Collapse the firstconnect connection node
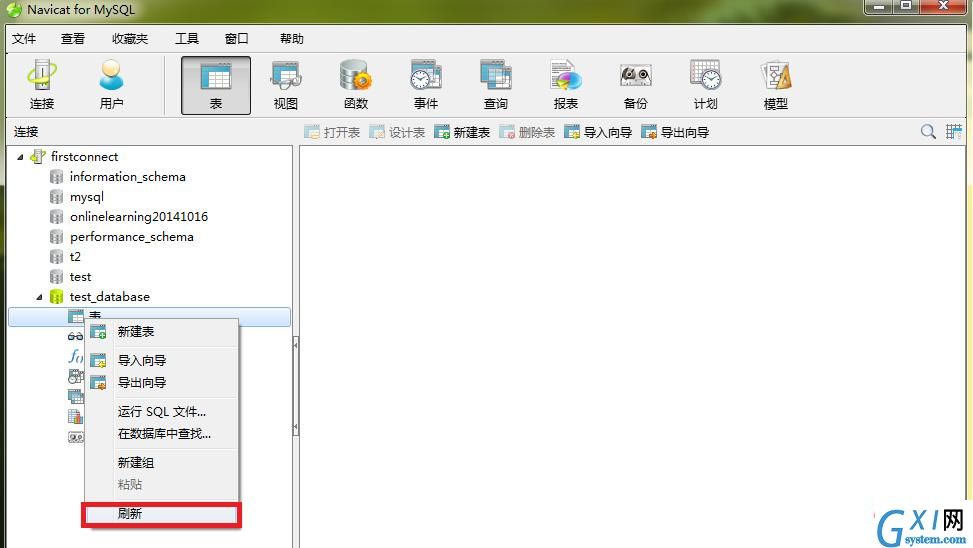Viewport: 973px width, 548px height. pos(20,157)
